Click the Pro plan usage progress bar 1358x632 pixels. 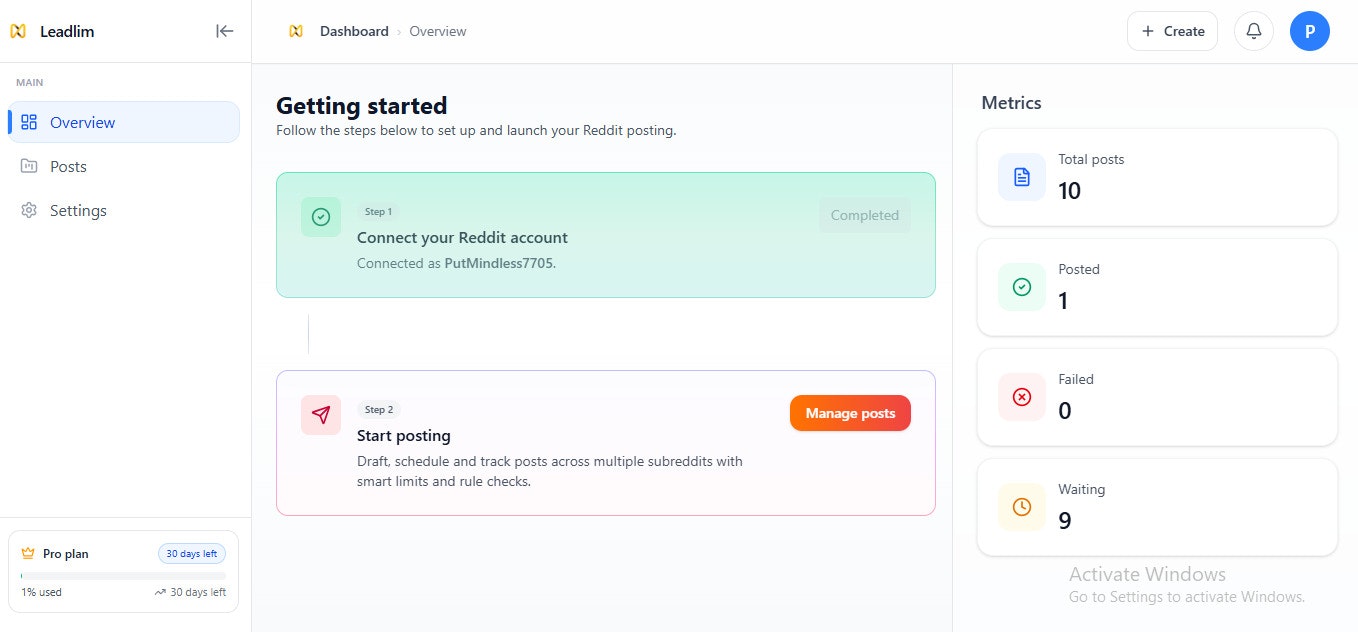pos(123,575)
